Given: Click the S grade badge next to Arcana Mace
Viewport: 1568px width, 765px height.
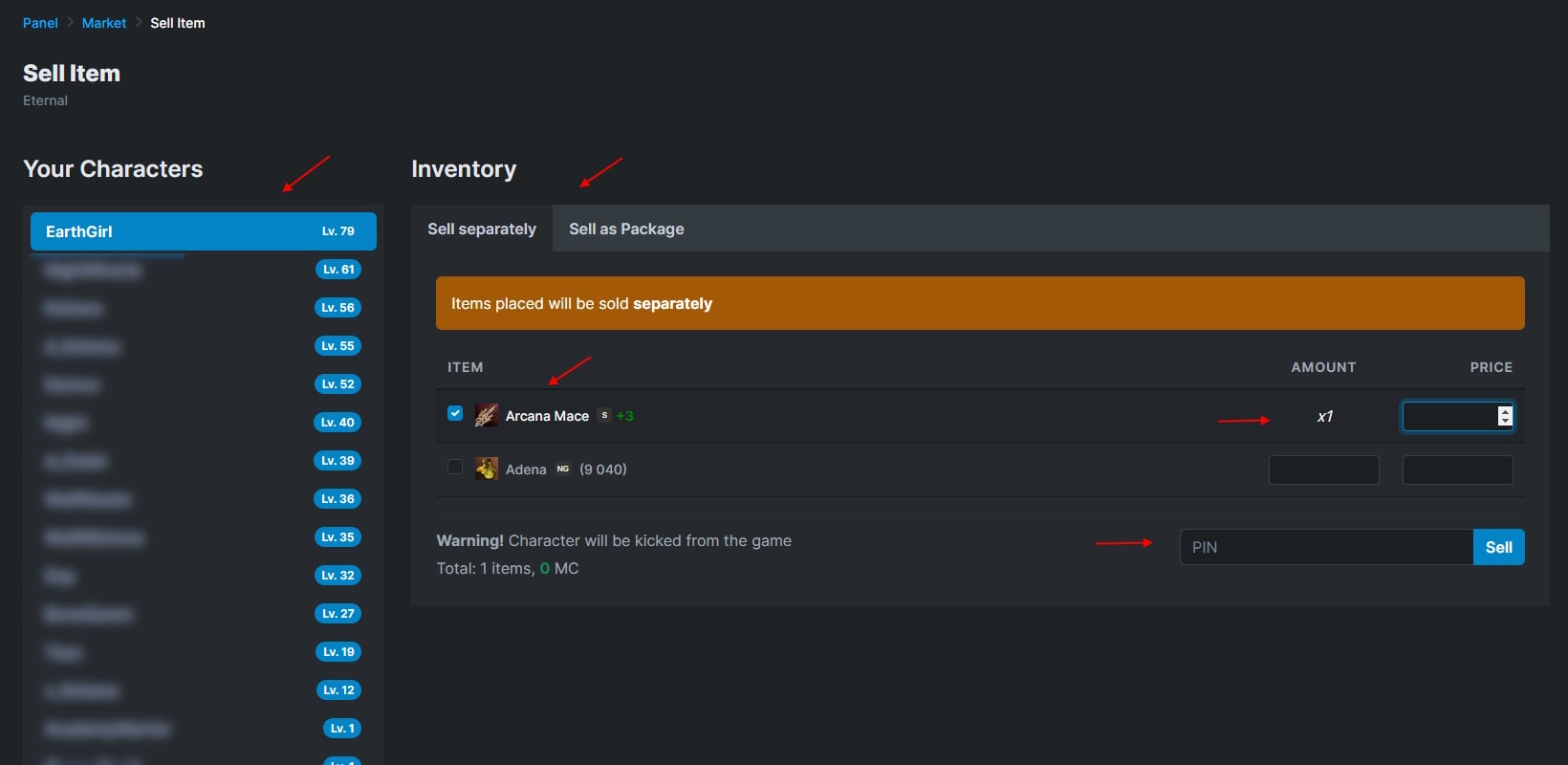Looking at the screenshot, I should pyautogui.click(x=604, y=415).
